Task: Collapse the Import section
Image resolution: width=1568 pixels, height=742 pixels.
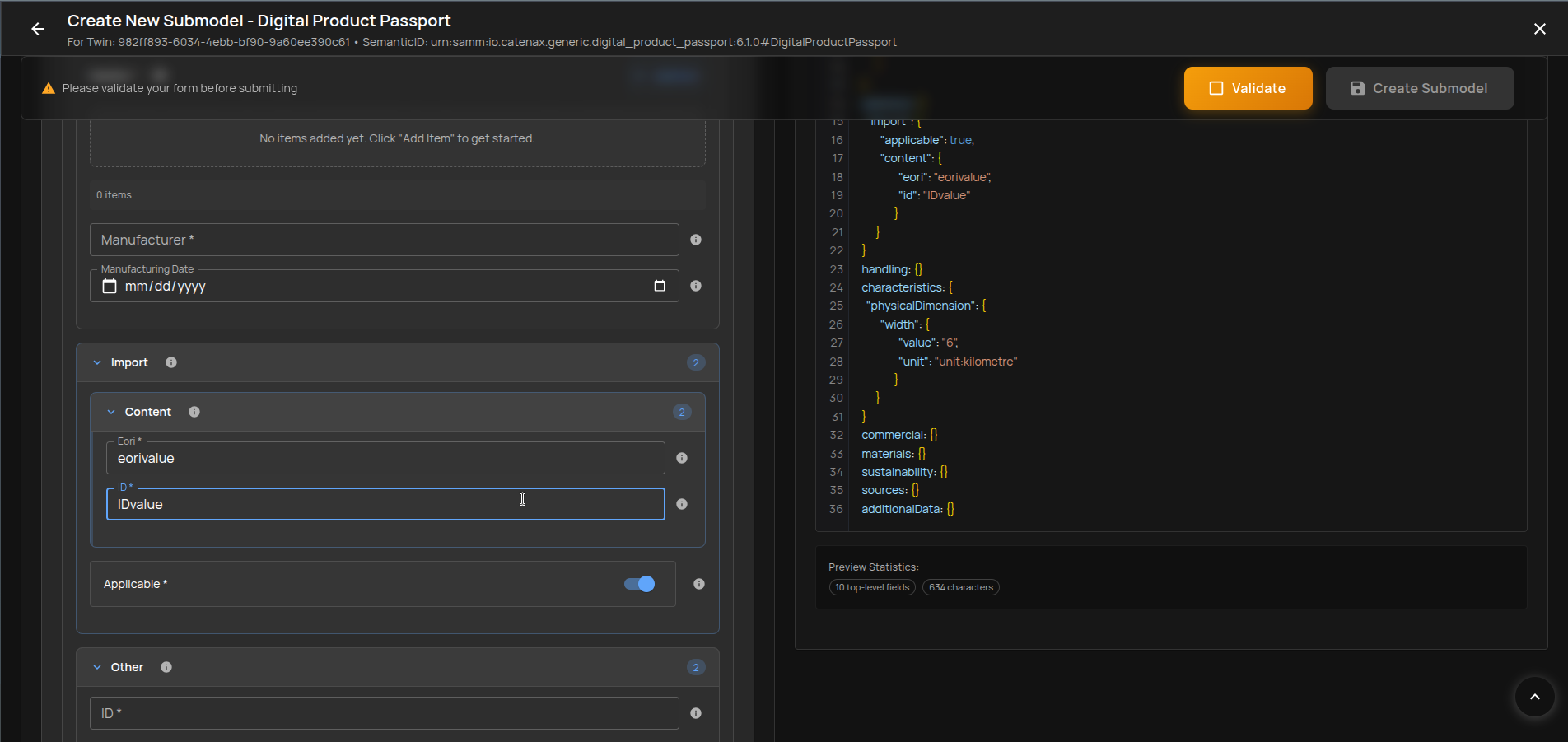Action: pos(97,362)
